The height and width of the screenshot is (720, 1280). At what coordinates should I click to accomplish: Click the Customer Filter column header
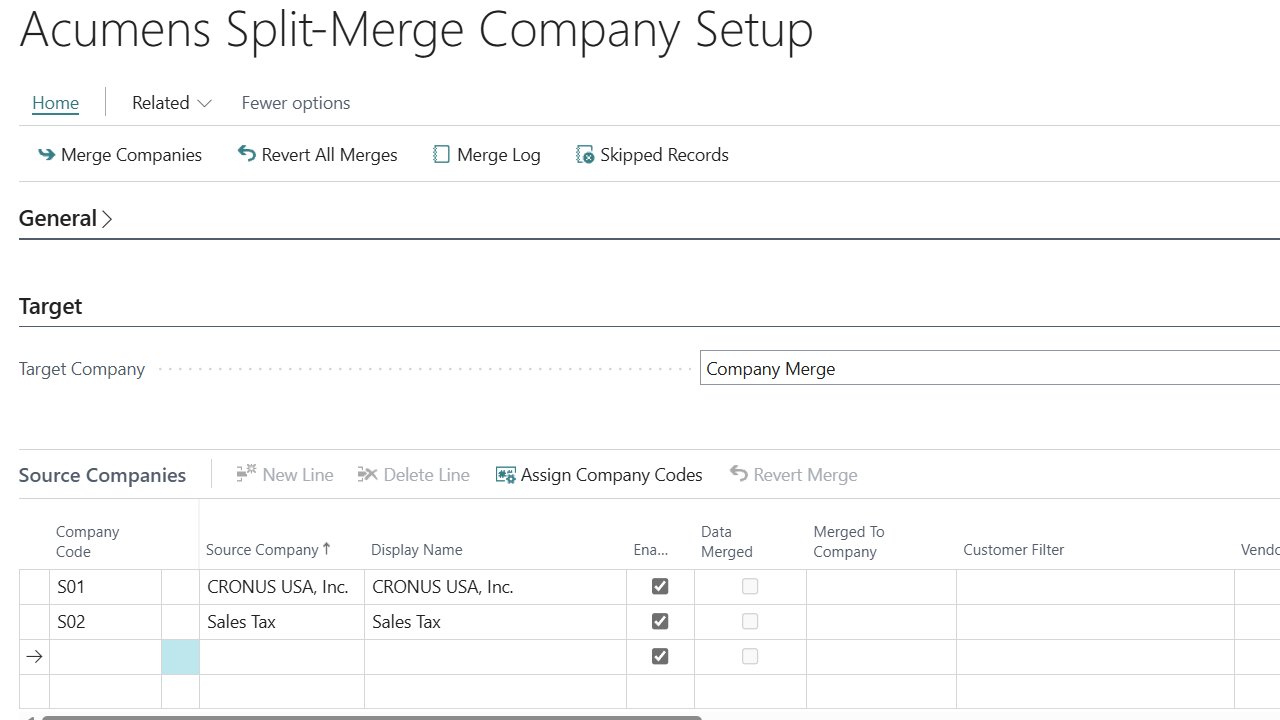coord(1014,550)
